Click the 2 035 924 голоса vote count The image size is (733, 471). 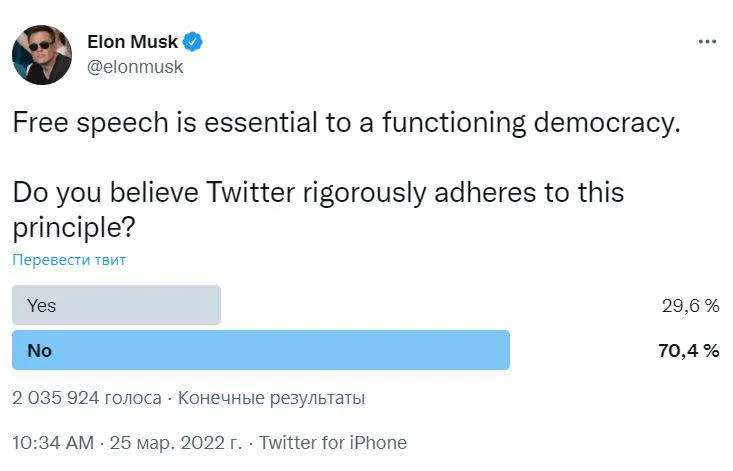[87, 398]
